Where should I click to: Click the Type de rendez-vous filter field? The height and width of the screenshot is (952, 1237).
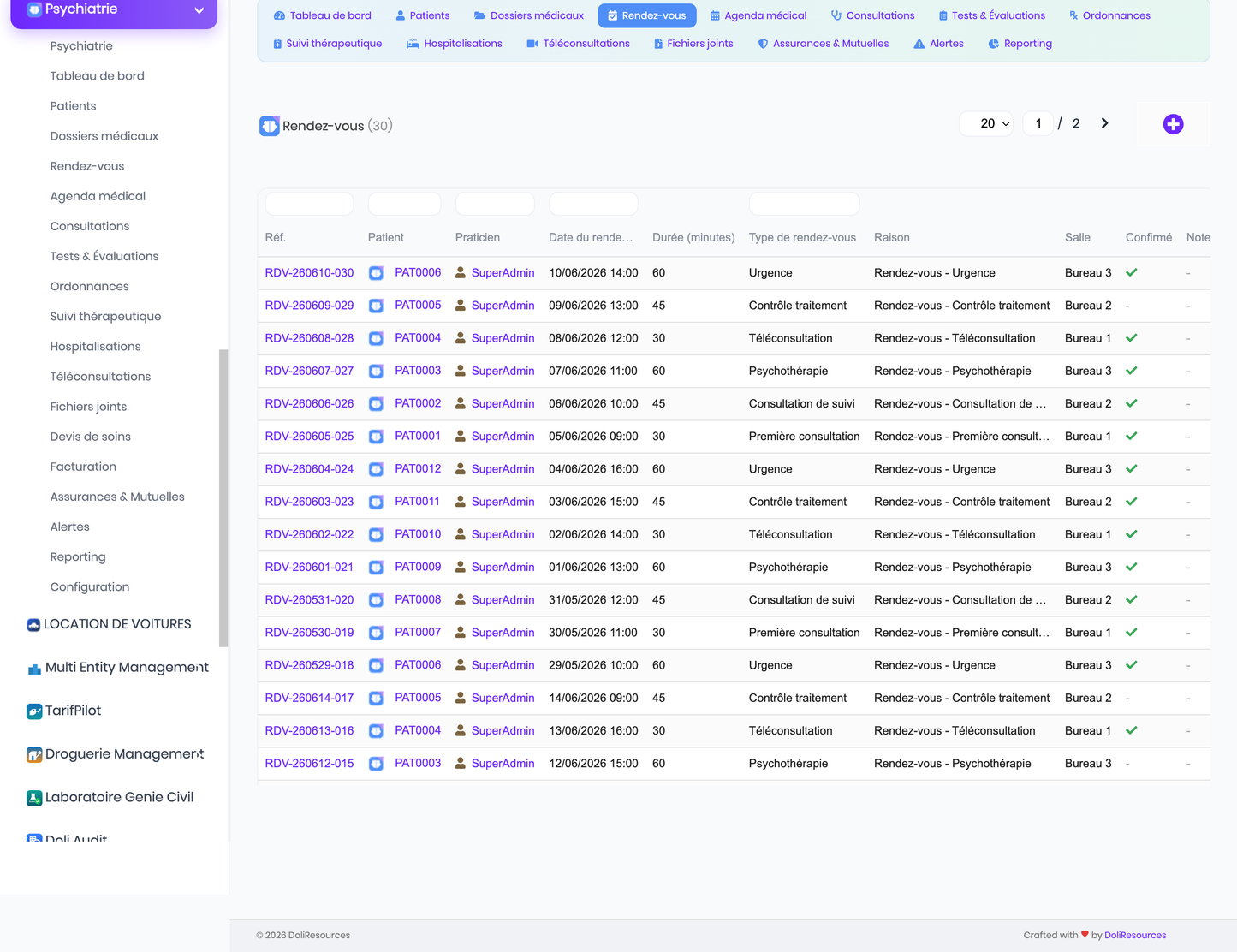pyautogui.click(x=804, y=204)
